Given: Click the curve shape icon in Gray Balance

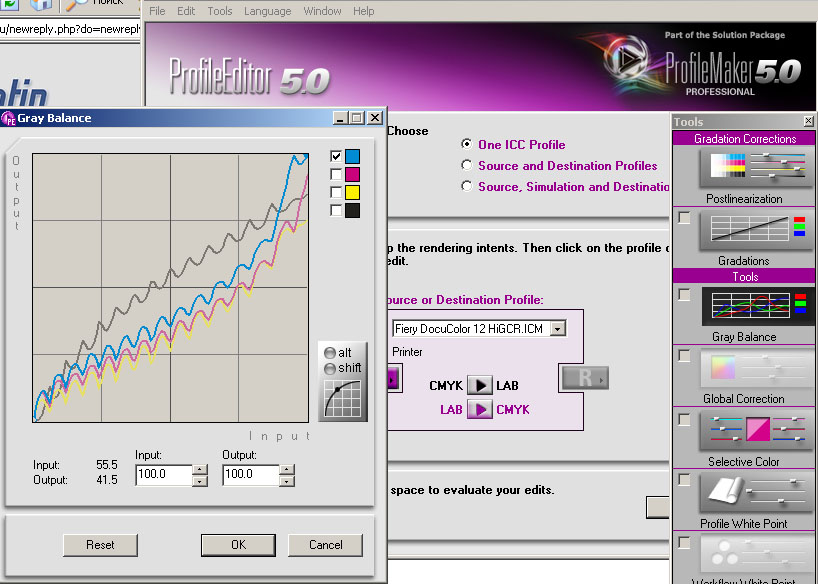Looking at the screenshot, I should [342, 399].
